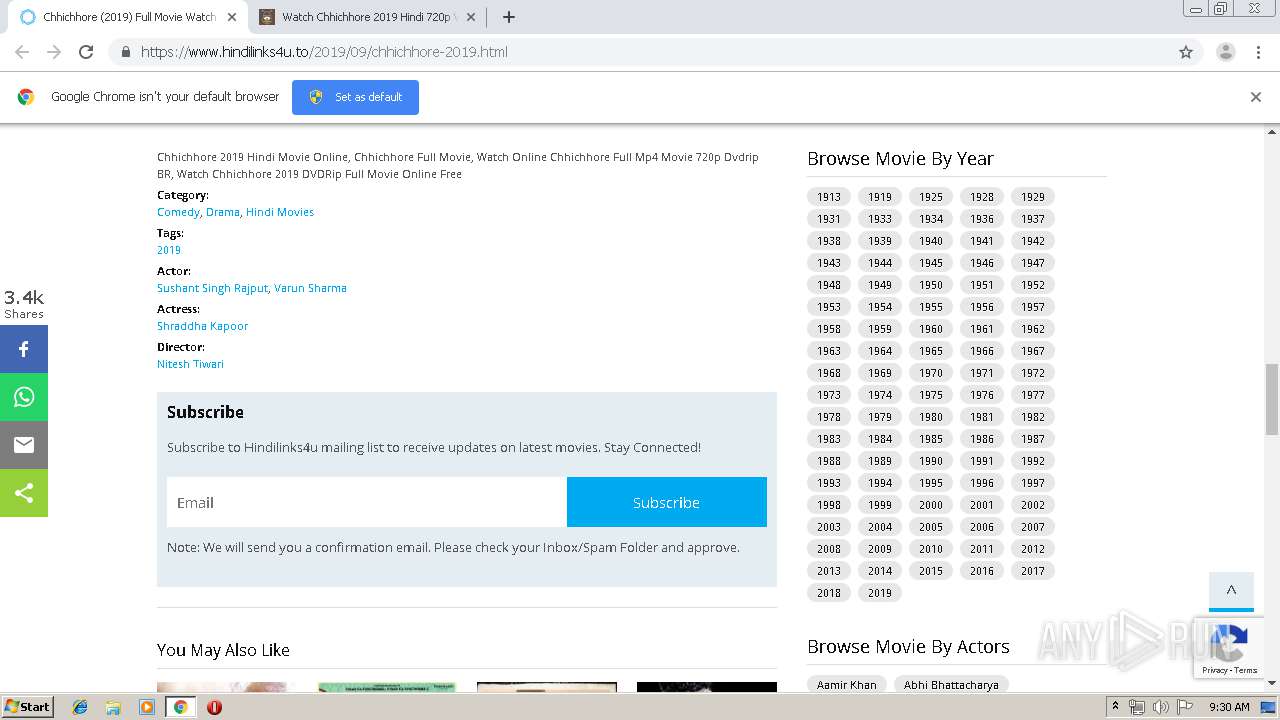Launch Internet Explorer from taskbar

click(x=80, y=707)
